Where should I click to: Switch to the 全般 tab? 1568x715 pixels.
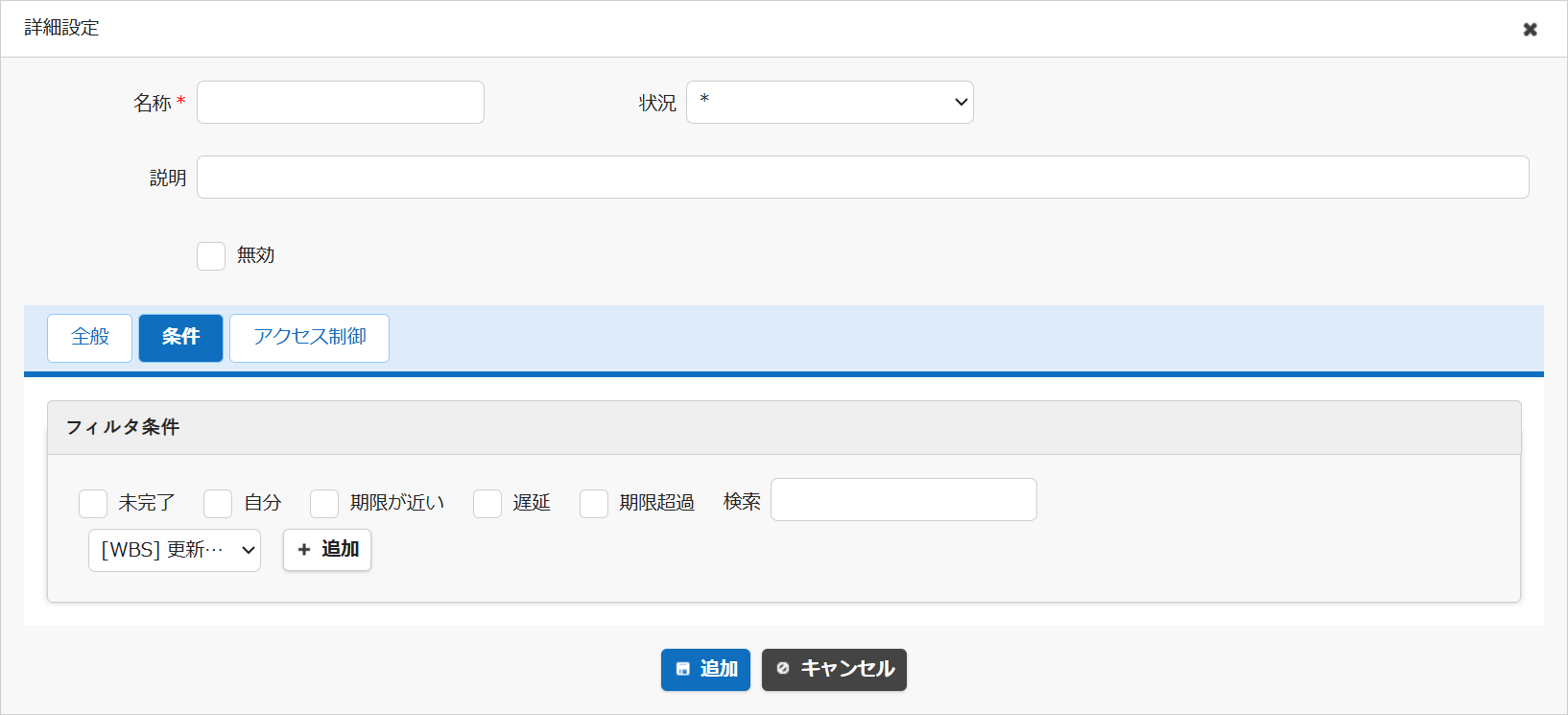90,338
